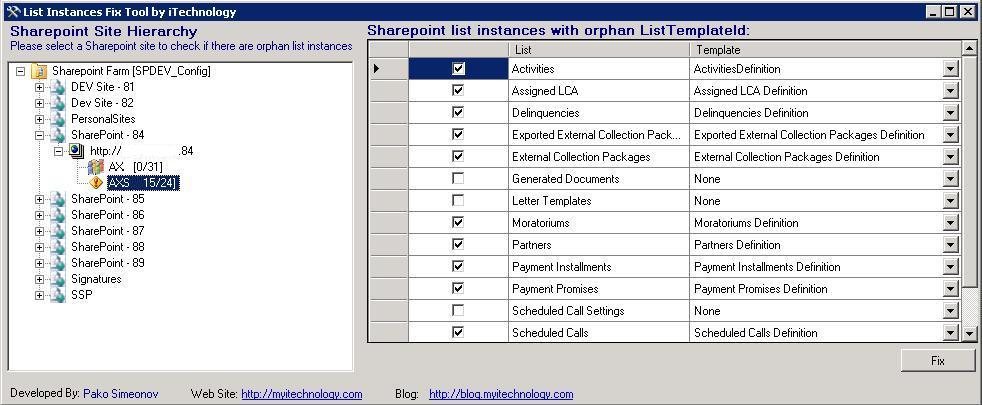Viewport: 982px width, 405px height.
Task: Click the scroll down arrow of the list grid
Action: coord(969,334)
